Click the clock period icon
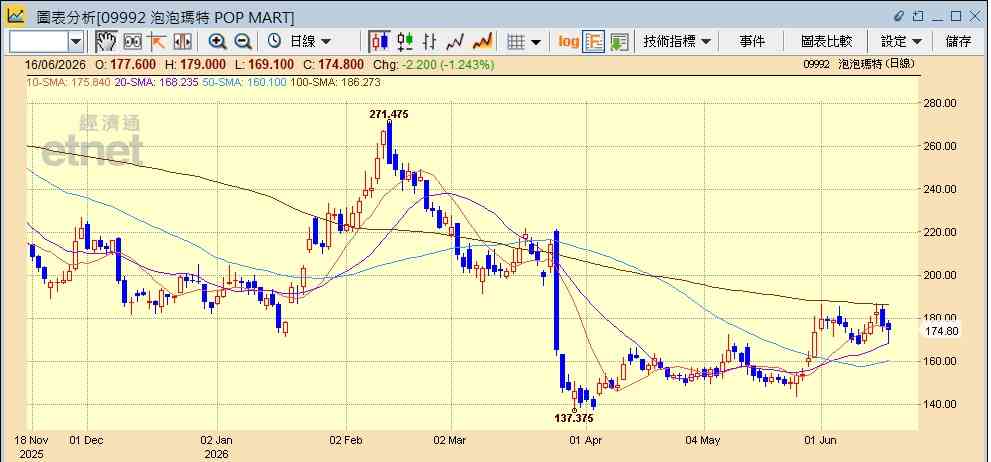Screen dimensions: 991x462 click(274, 42)
